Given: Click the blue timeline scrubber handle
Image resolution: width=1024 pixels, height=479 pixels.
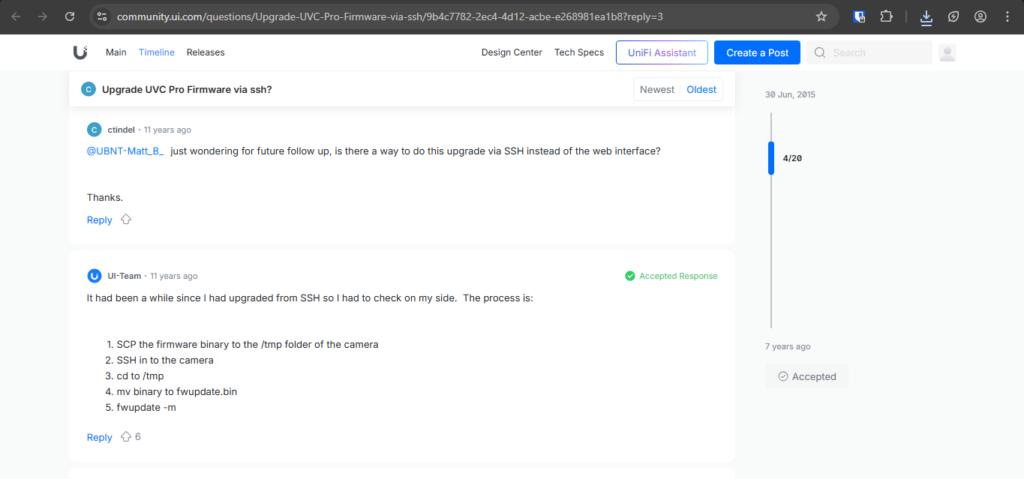Looking at the screenshot, I should click(x=771, y=158).
